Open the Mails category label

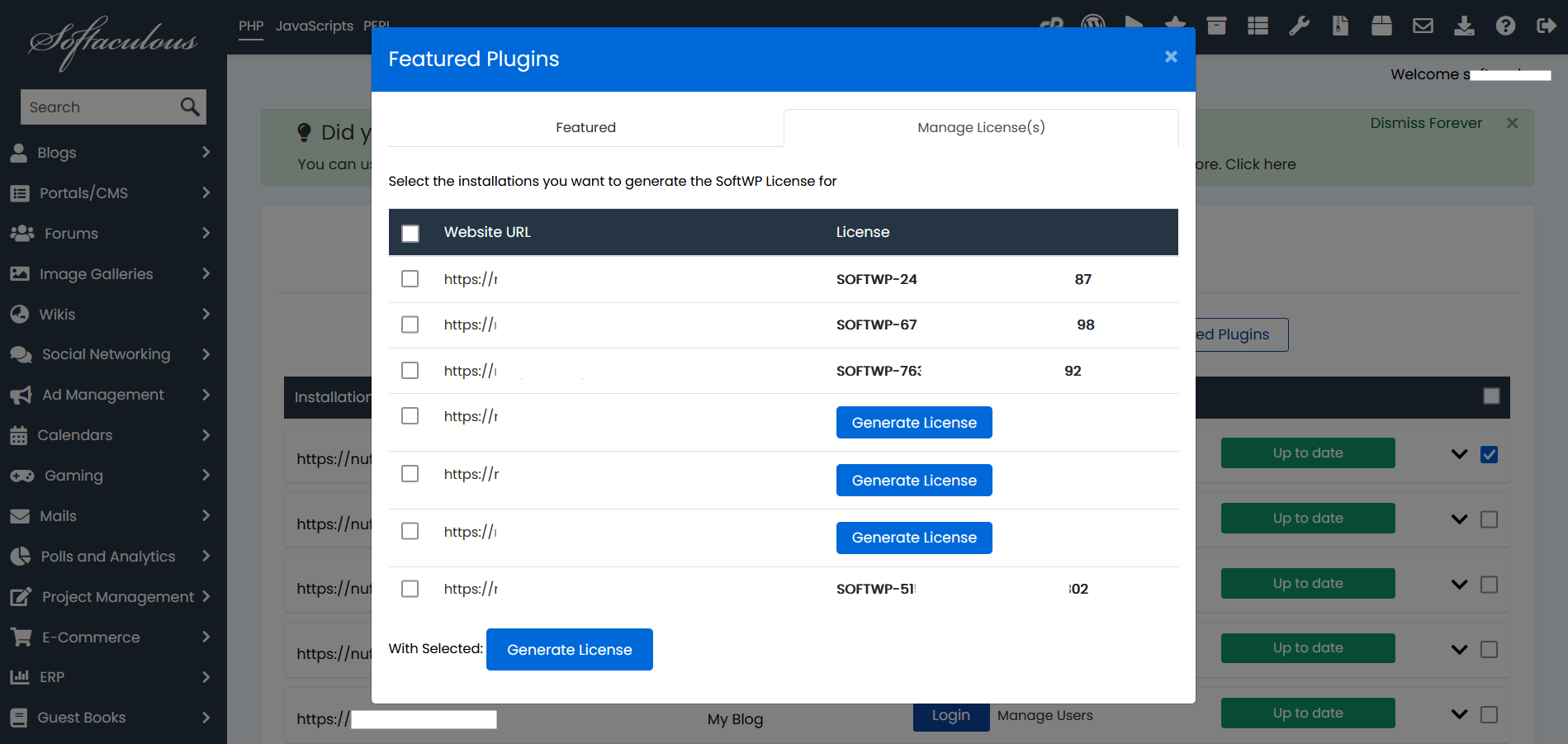58,516
